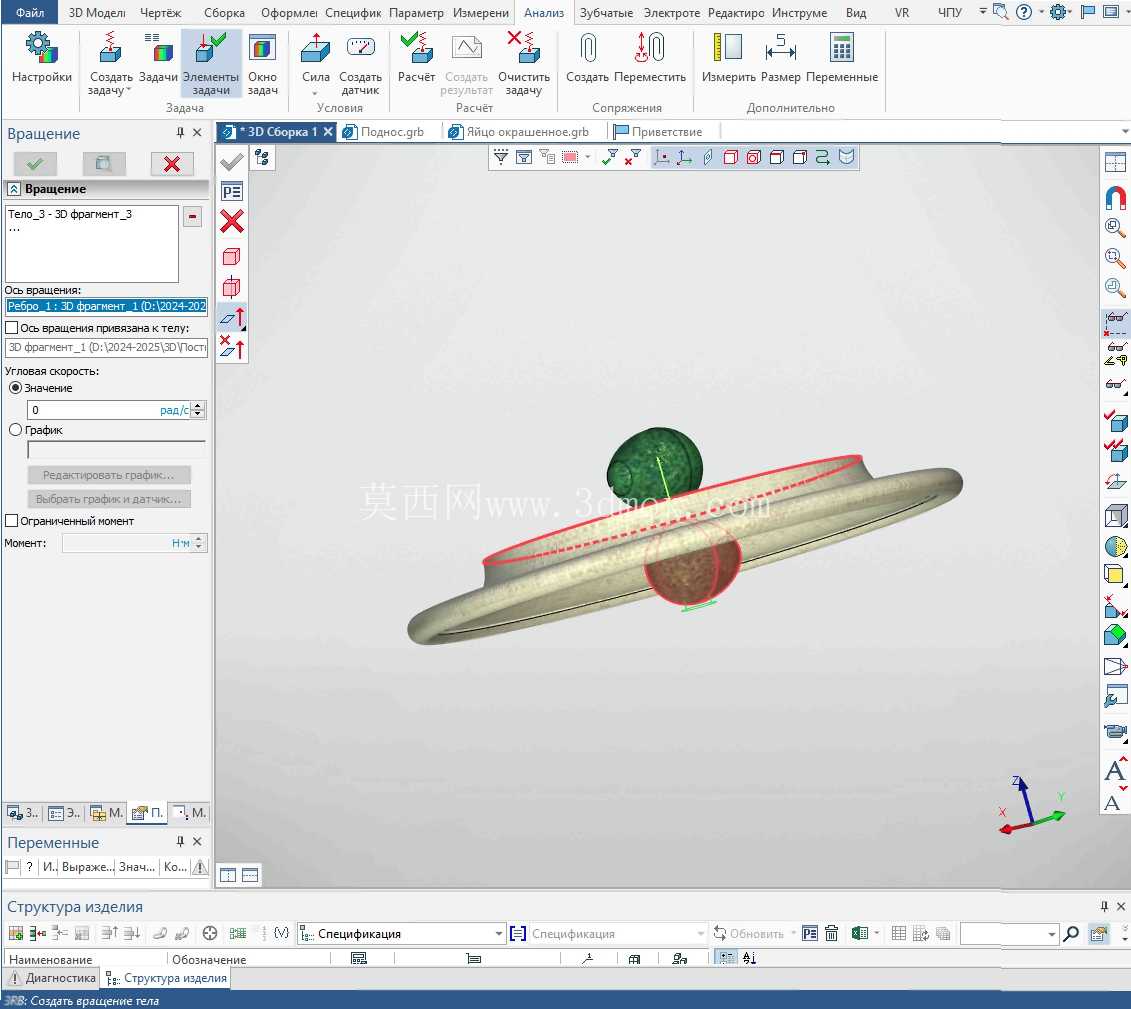The width and height of the screenshot is (1131, 1009).
Task: Open the second Спецификация combo dropdown
Action: click(700, 933)
